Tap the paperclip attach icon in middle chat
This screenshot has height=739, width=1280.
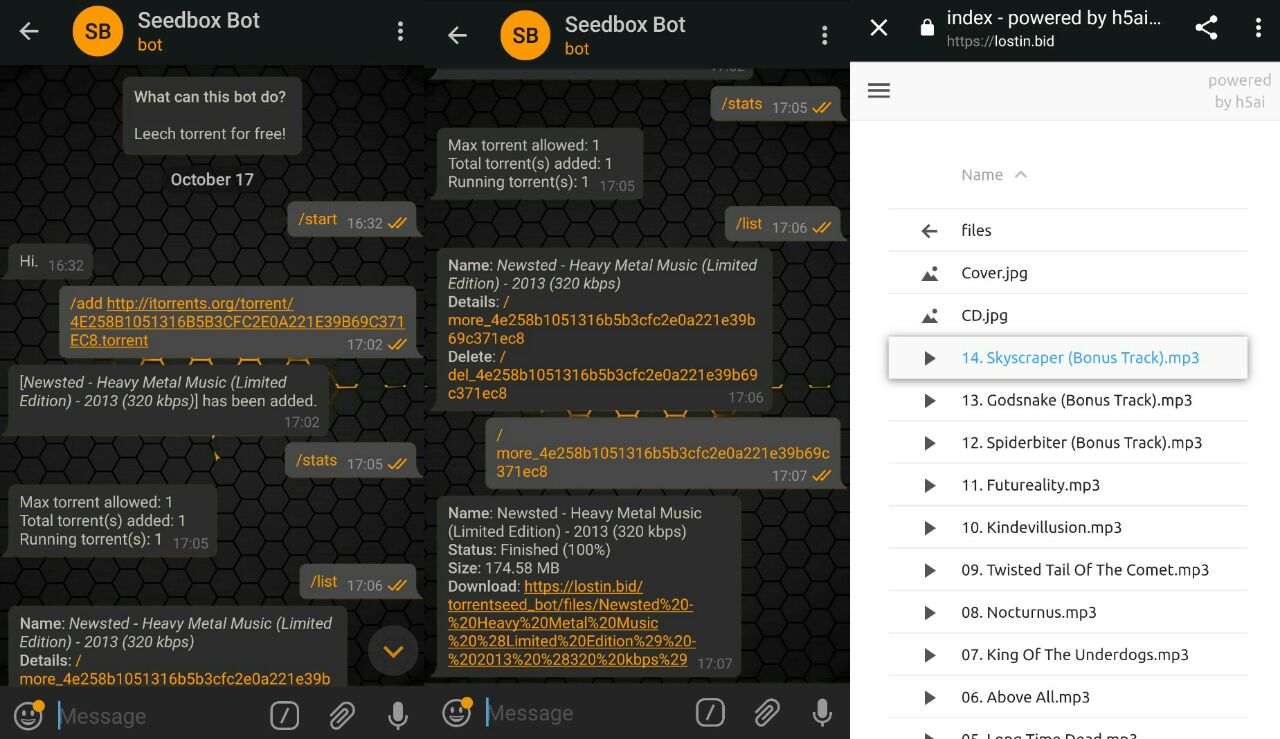[767, 713]
